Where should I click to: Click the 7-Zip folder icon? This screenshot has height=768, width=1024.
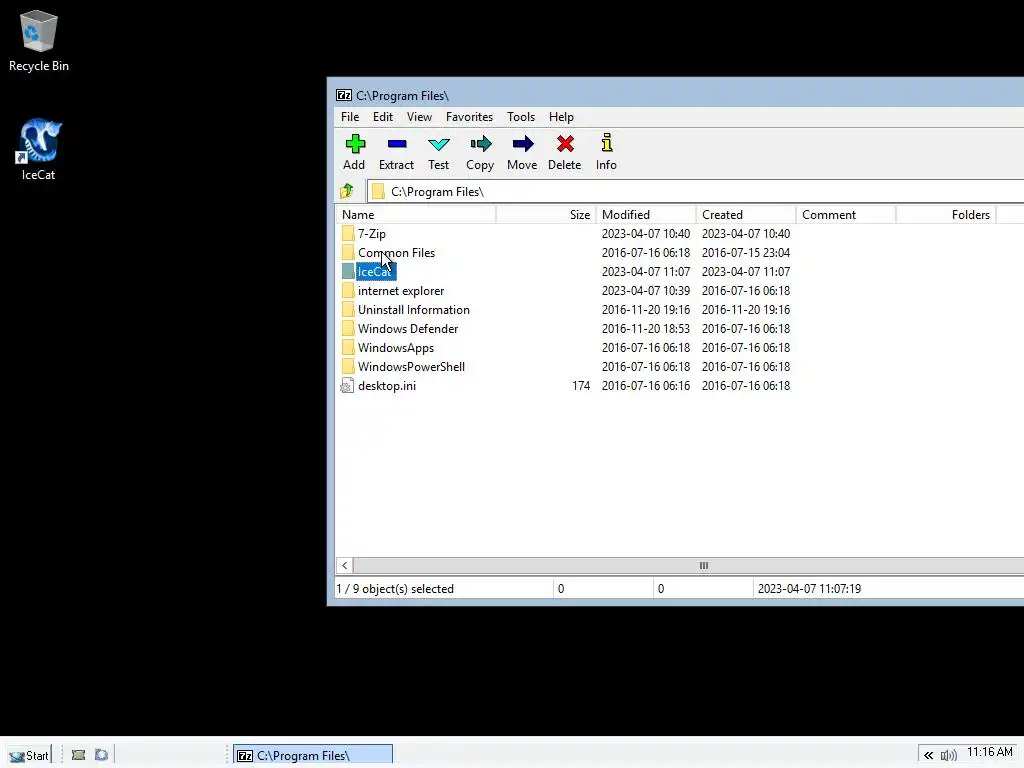348,234
